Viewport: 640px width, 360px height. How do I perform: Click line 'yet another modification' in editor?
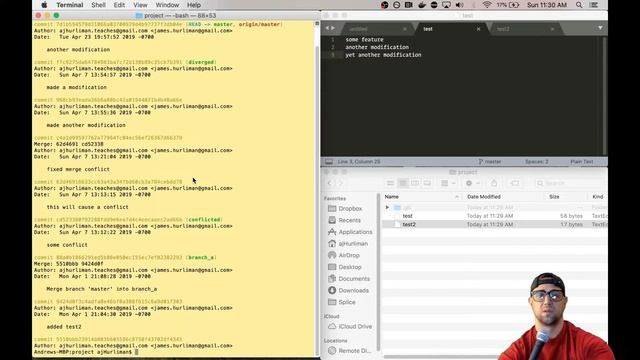383,55
